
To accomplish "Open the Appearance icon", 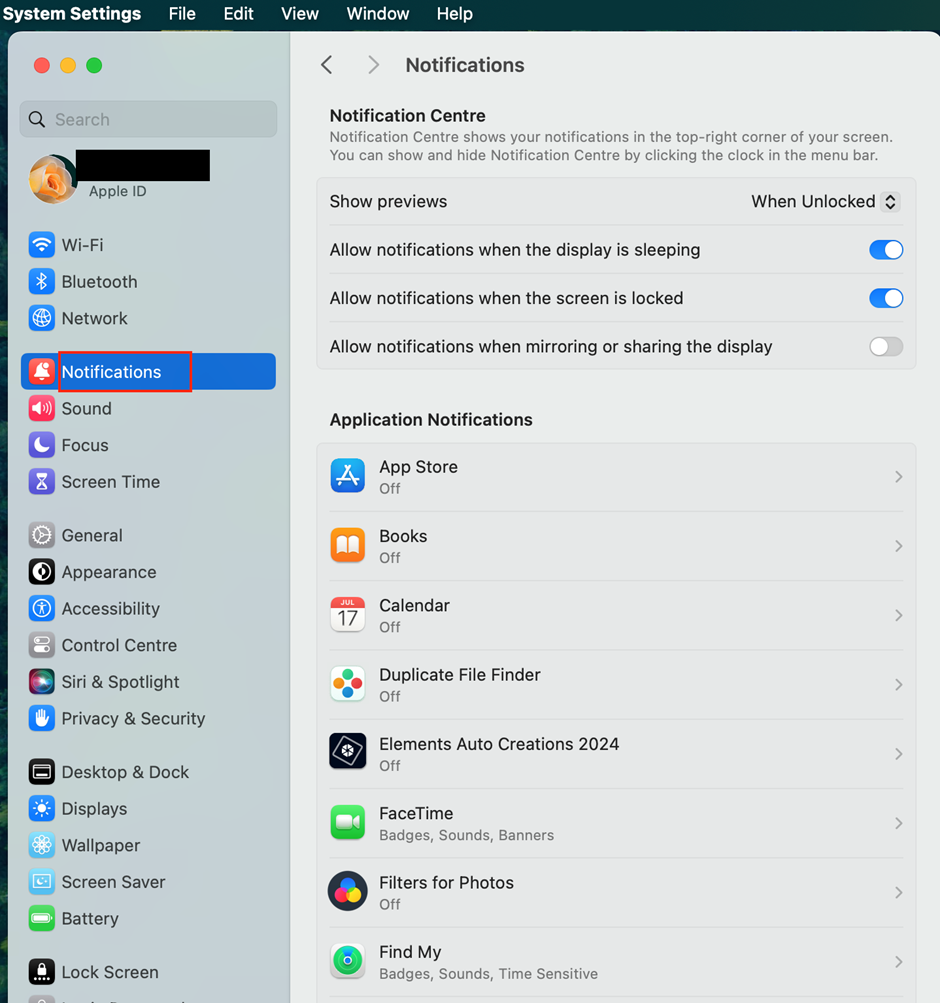I will [42, 572].
